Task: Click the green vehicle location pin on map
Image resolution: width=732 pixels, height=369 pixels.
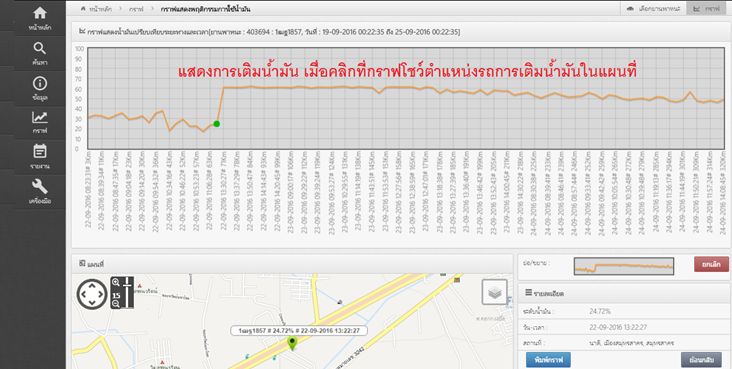Action: (292, 343)
